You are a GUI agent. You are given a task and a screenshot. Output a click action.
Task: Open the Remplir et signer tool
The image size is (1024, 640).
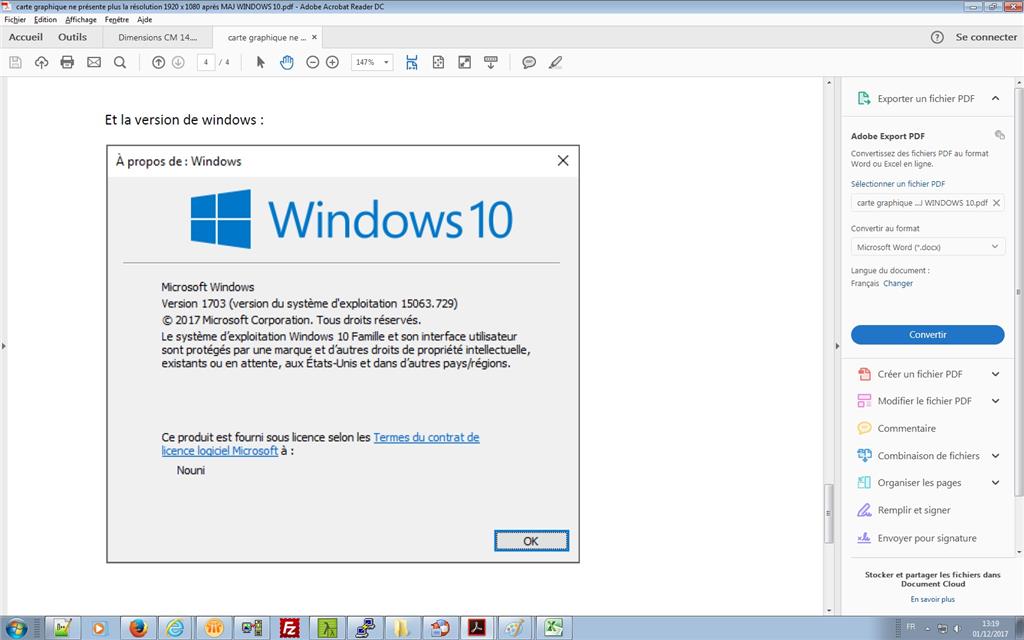click(x=914, y=510)
